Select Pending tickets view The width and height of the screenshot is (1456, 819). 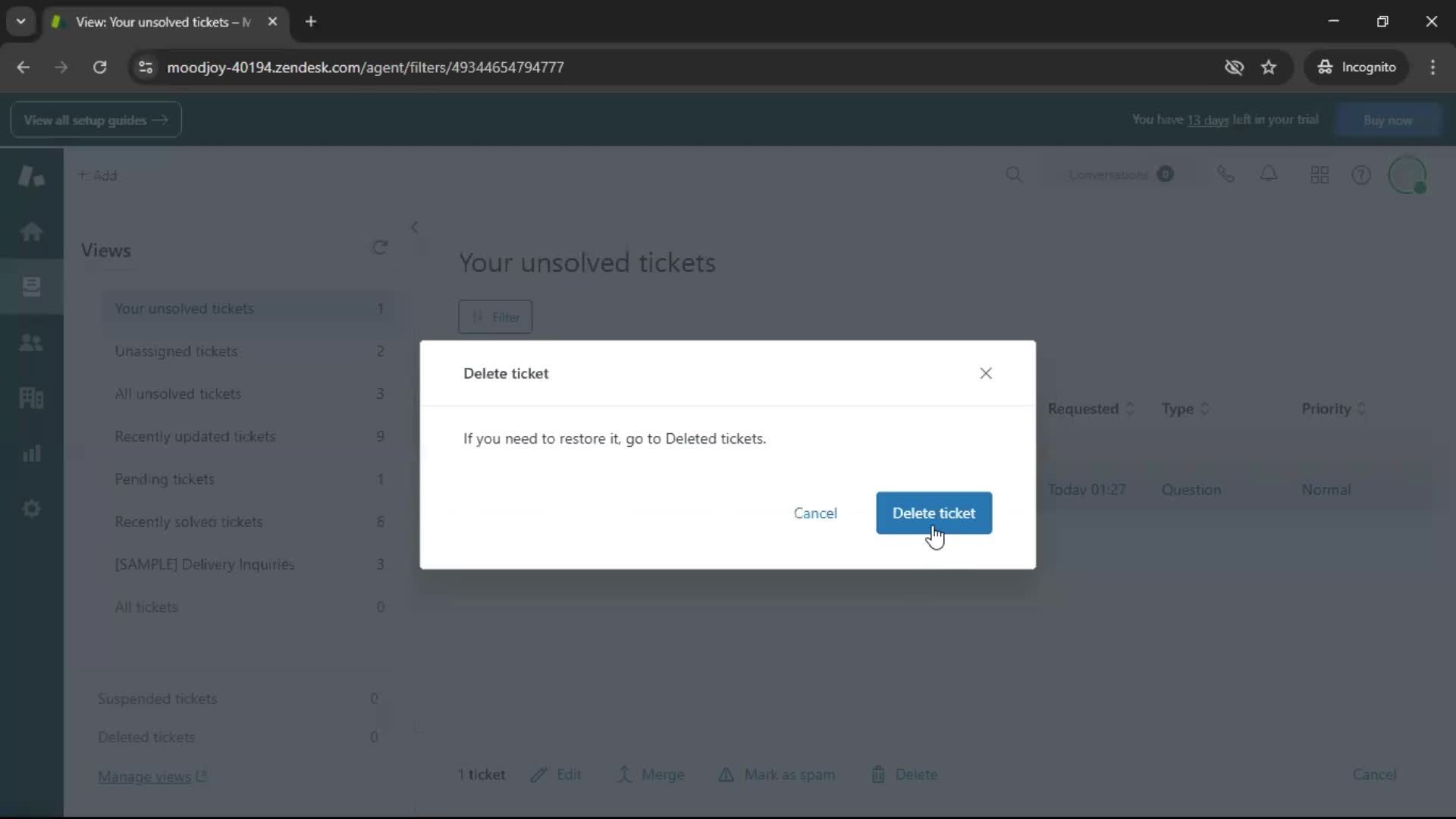(x=247, y=479)
